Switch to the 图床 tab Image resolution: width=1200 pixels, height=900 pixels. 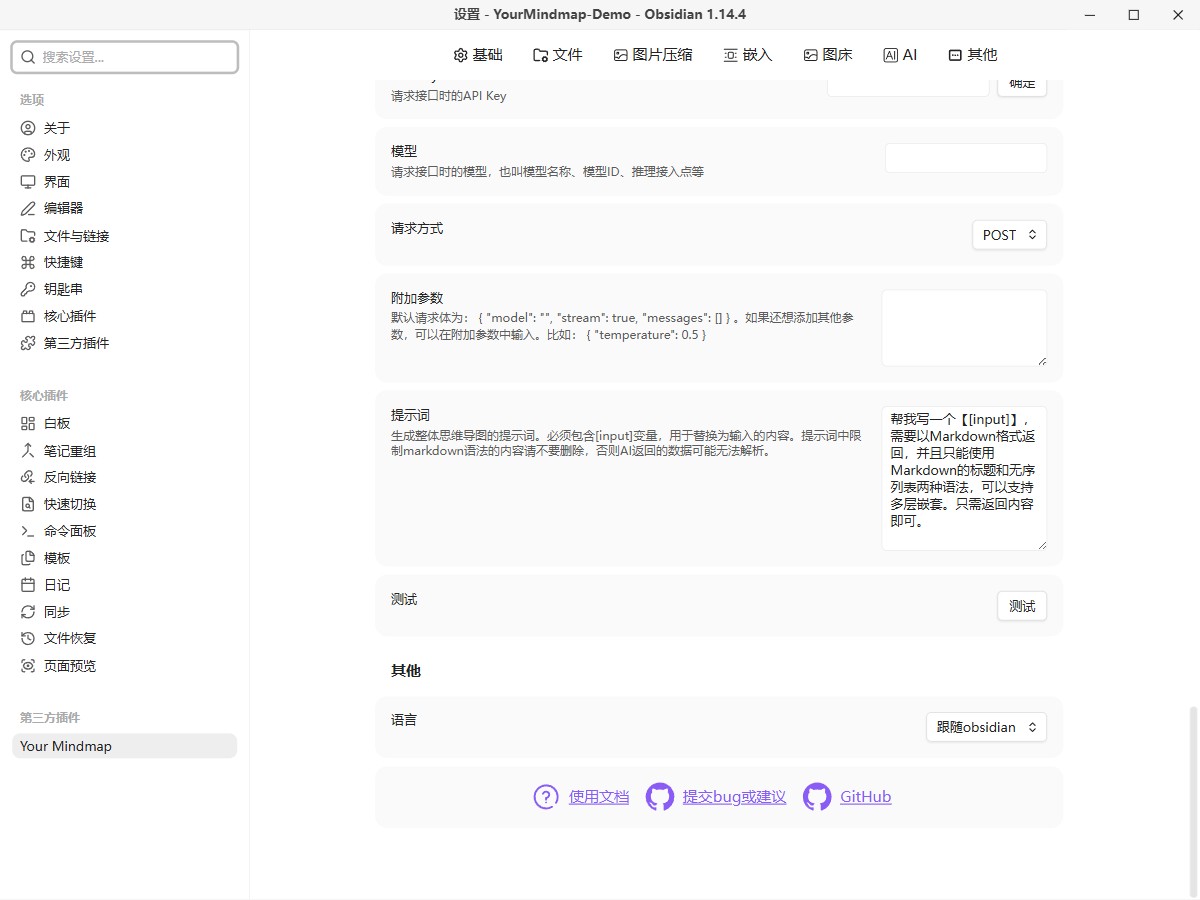coord(828,55)
